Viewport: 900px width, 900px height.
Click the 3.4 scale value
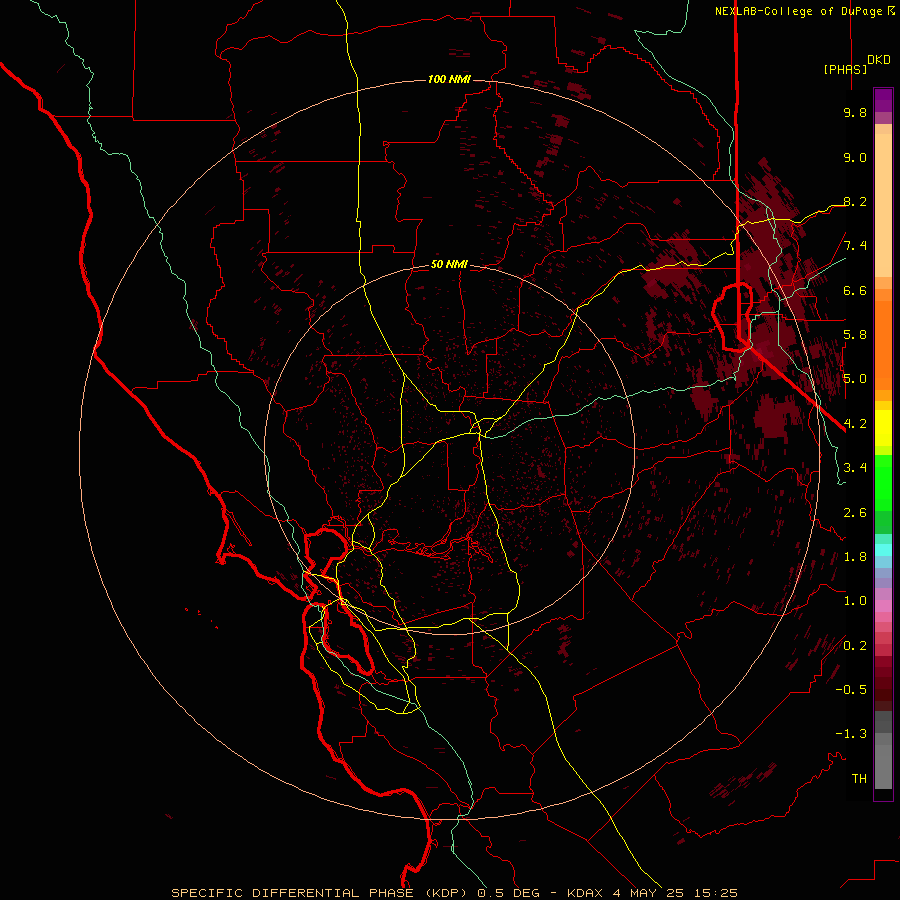855,468
